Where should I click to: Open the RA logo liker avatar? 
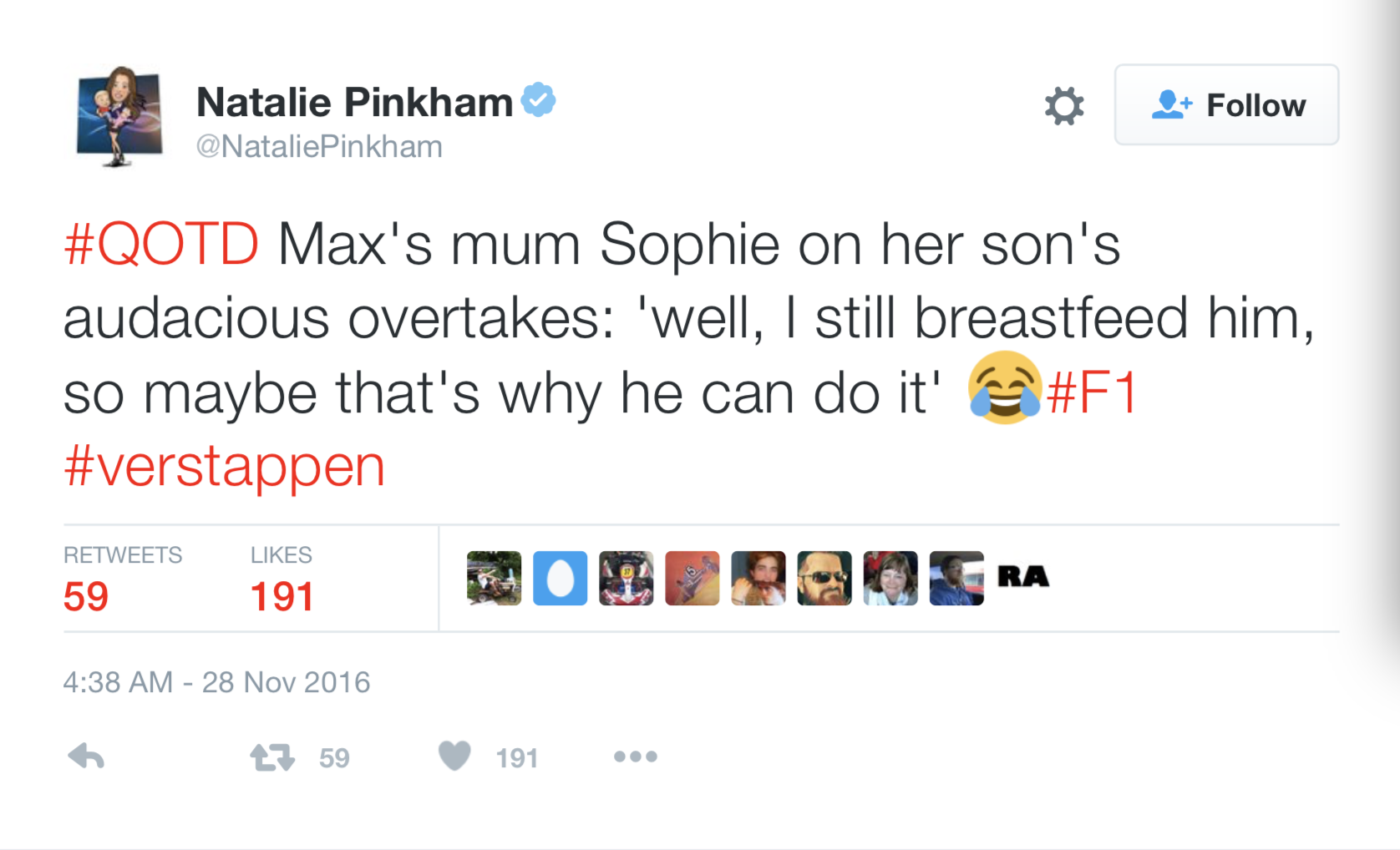tap(1022, 577)
